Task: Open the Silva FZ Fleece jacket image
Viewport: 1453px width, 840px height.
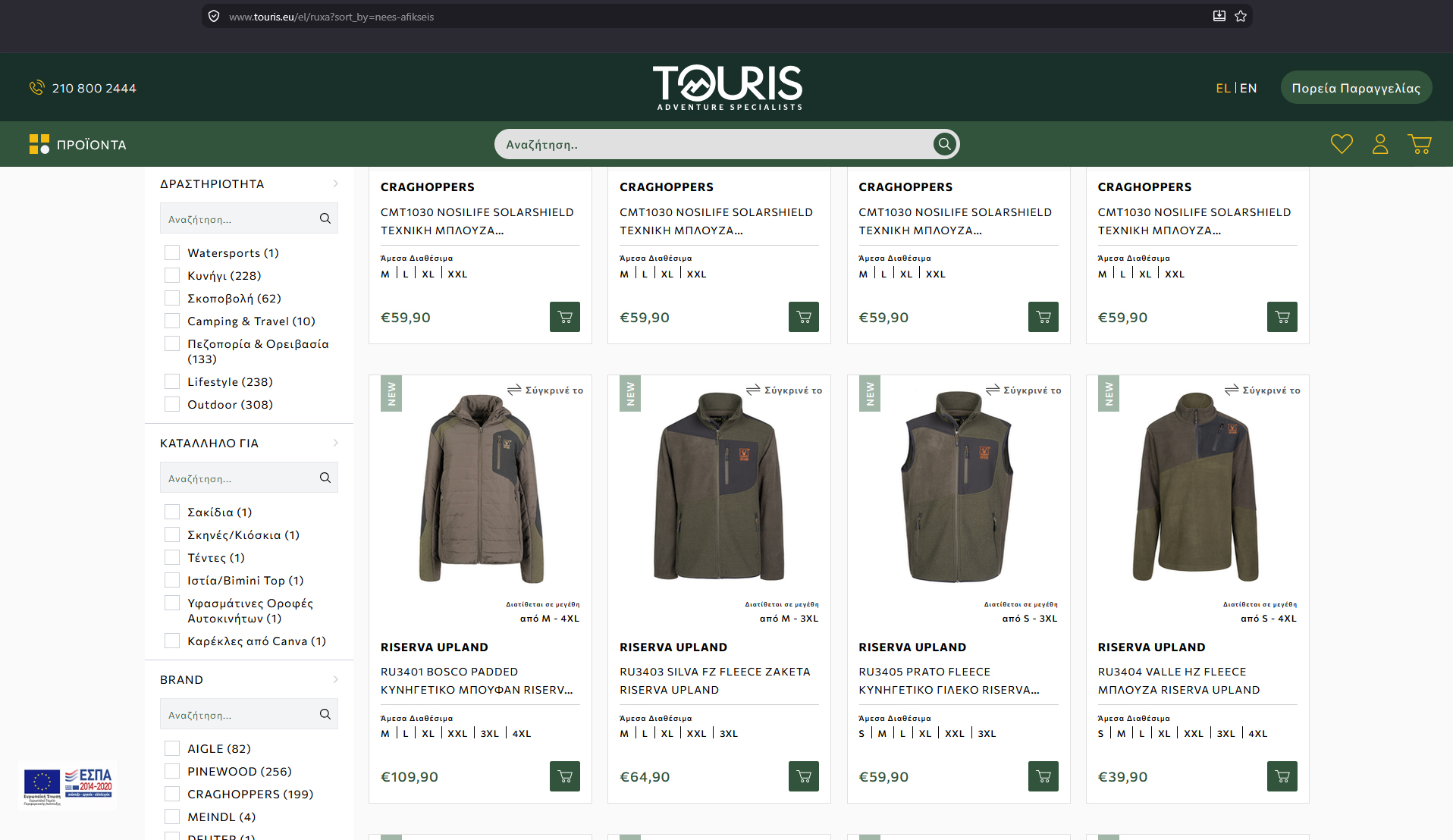Action: pos(719,487)
